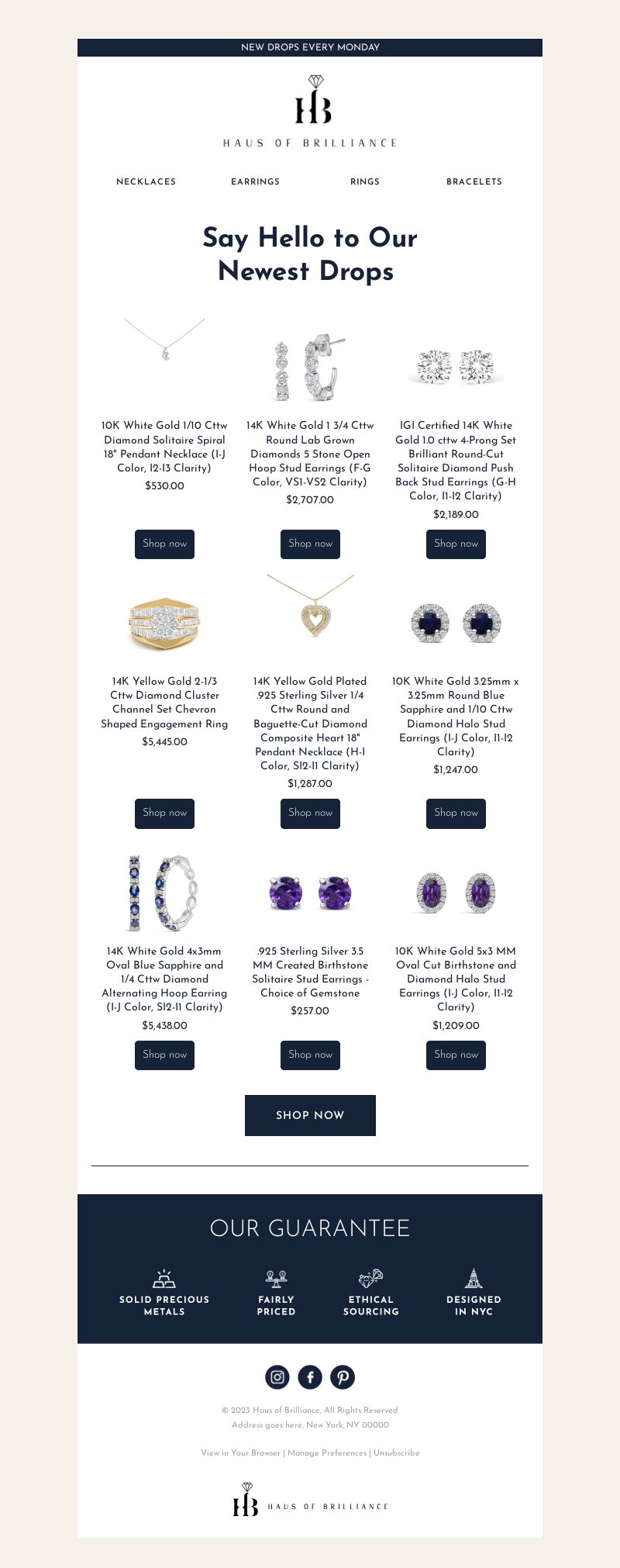Open the Pinterest social icon
The height and width of the screenshot is (1568, 620).
tap(343, 1376)
